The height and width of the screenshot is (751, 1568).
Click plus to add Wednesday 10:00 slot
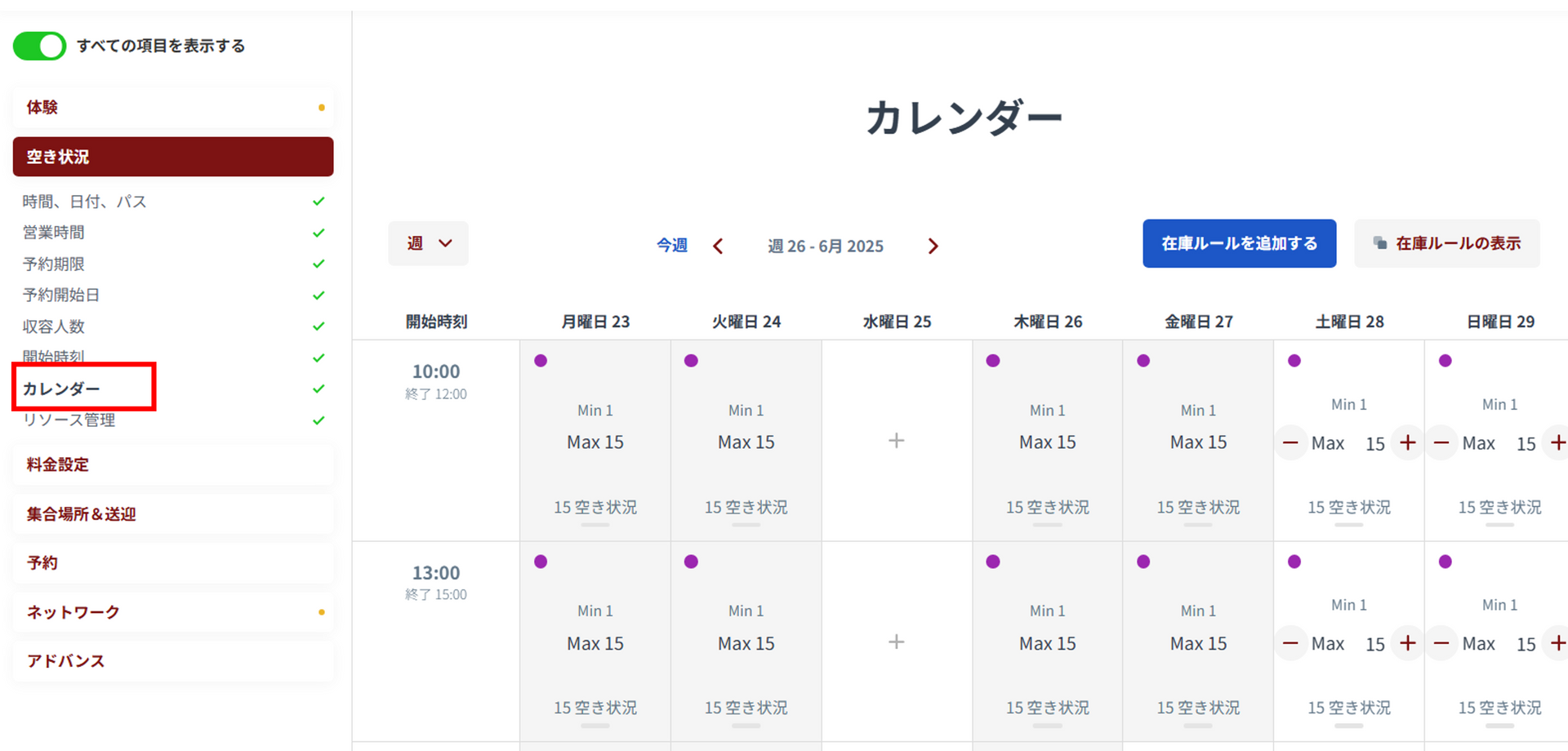(896, 441)
